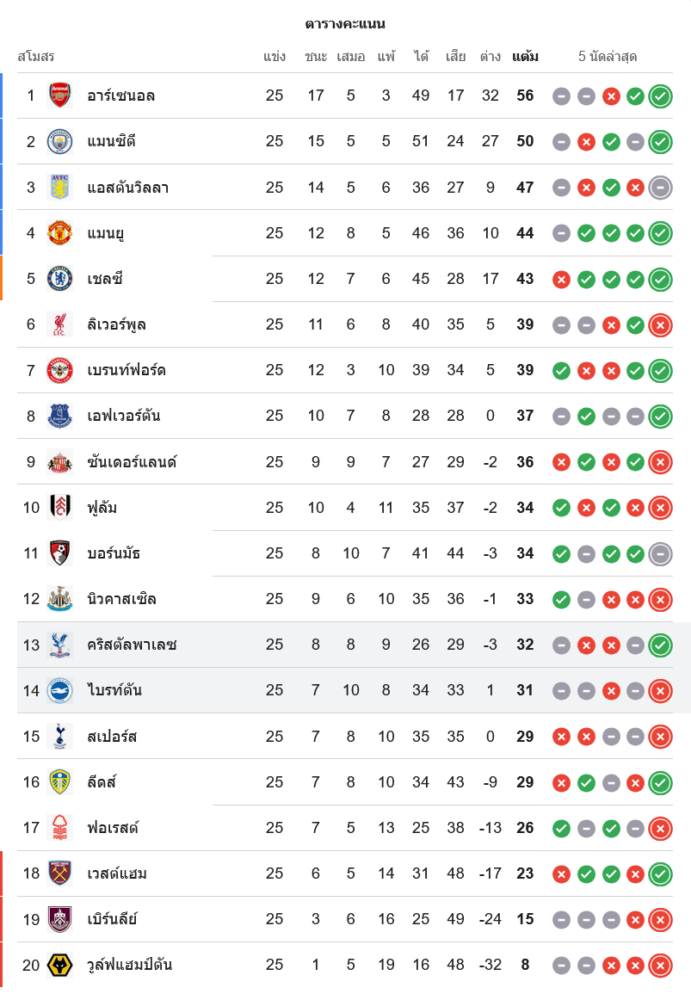The image size is (691, 1000).
Task: Open the แอสตันวิลลา team link
Action: (x=128, y=187)
